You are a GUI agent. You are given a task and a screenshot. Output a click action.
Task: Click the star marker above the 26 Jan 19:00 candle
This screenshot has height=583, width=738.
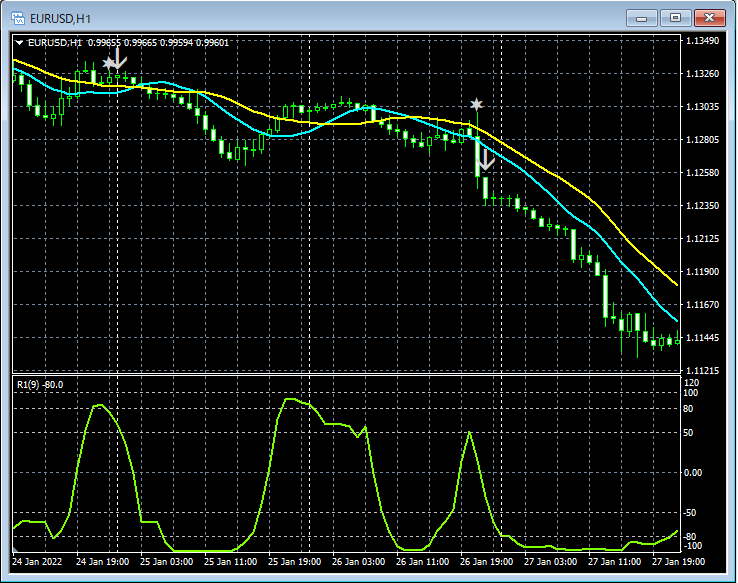click(x=477, y=104)
